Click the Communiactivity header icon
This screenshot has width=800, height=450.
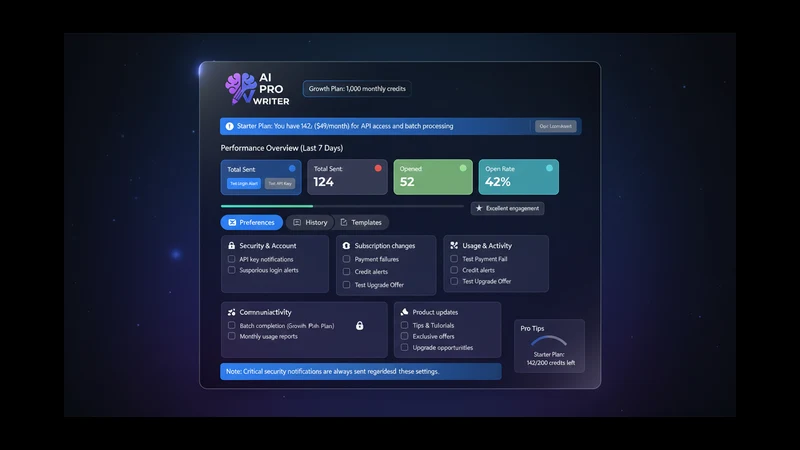(x=232, y=312)
